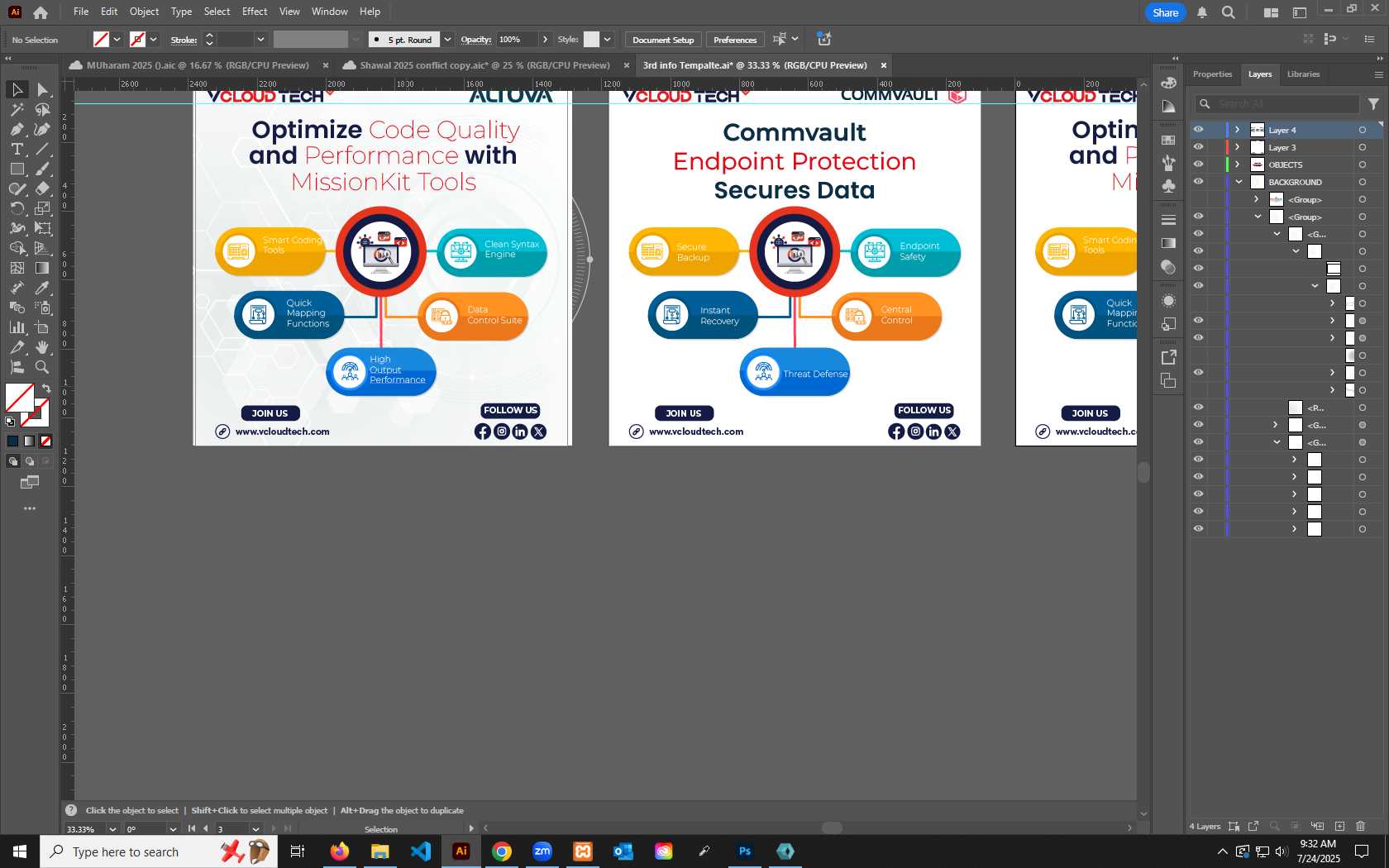Open the Layers panel hamburger menu
Viewport: 1389px width, 868px height.
1378,74
